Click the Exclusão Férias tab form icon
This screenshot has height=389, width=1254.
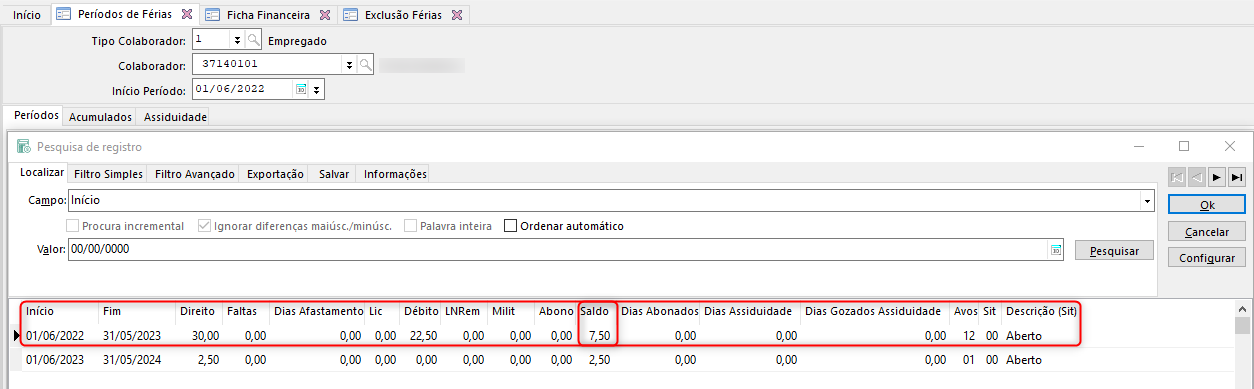coord(350,16)
